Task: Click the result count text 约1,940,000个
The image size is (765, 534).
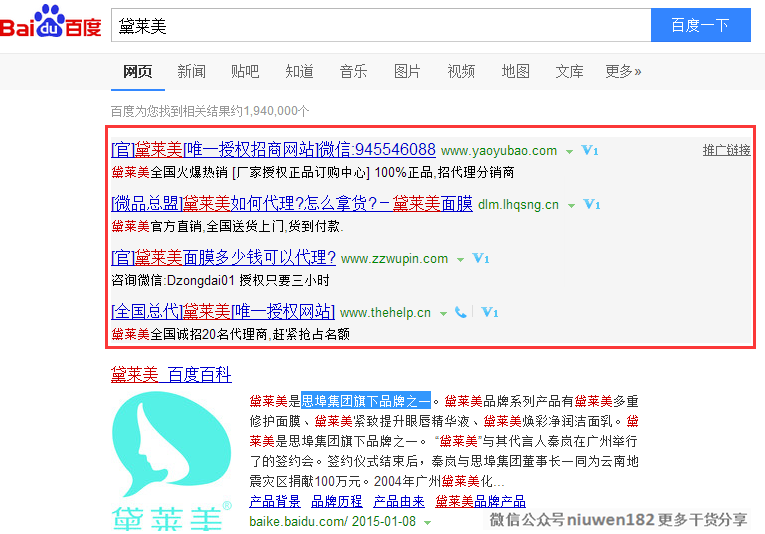Action: tap(270, 111)
